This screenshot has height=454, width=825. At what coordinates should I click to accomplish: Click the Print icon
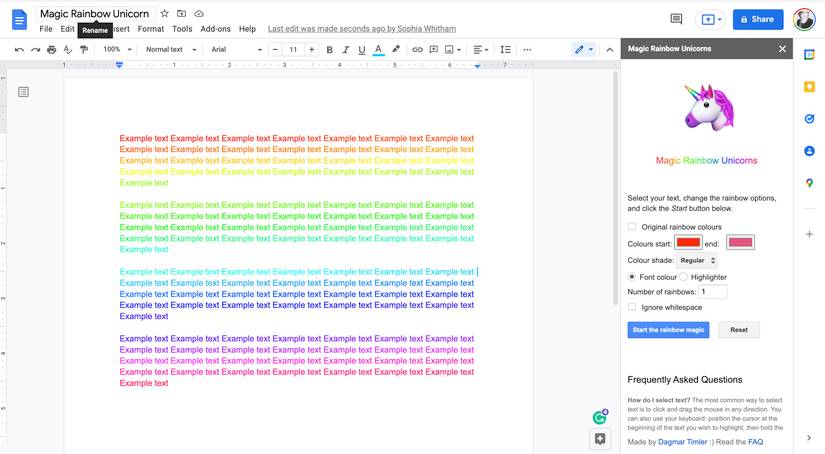(51, 49)
